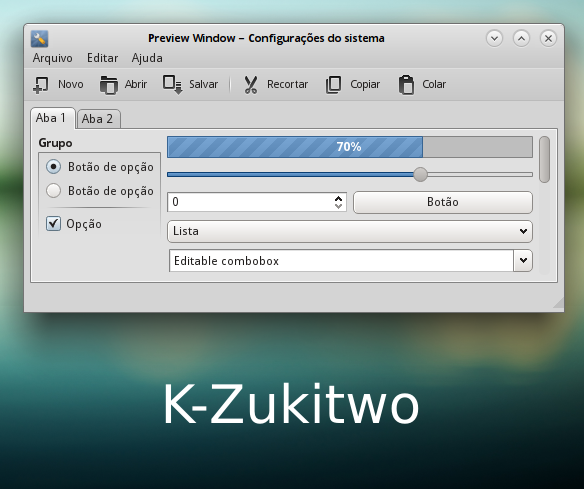Screen dimensions: 584x489
Task: Select the first Botão de opção radio
Action: [54, 167]
